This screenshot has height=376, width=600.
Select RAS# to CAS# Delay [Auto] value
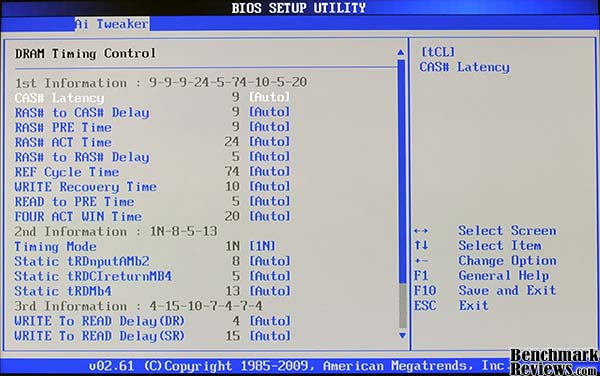click(x=269, y=112)
